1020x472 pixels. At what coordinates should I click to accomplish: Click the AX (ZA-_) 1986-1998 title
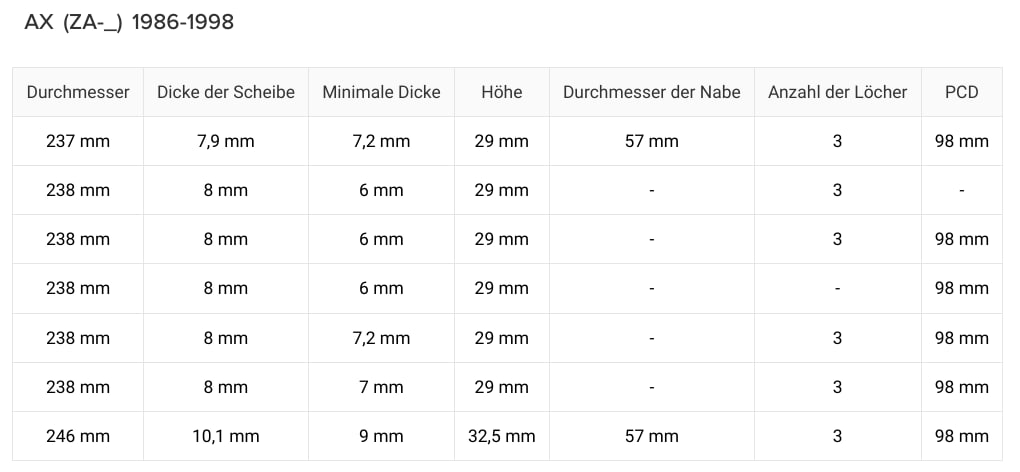[129, 22]
